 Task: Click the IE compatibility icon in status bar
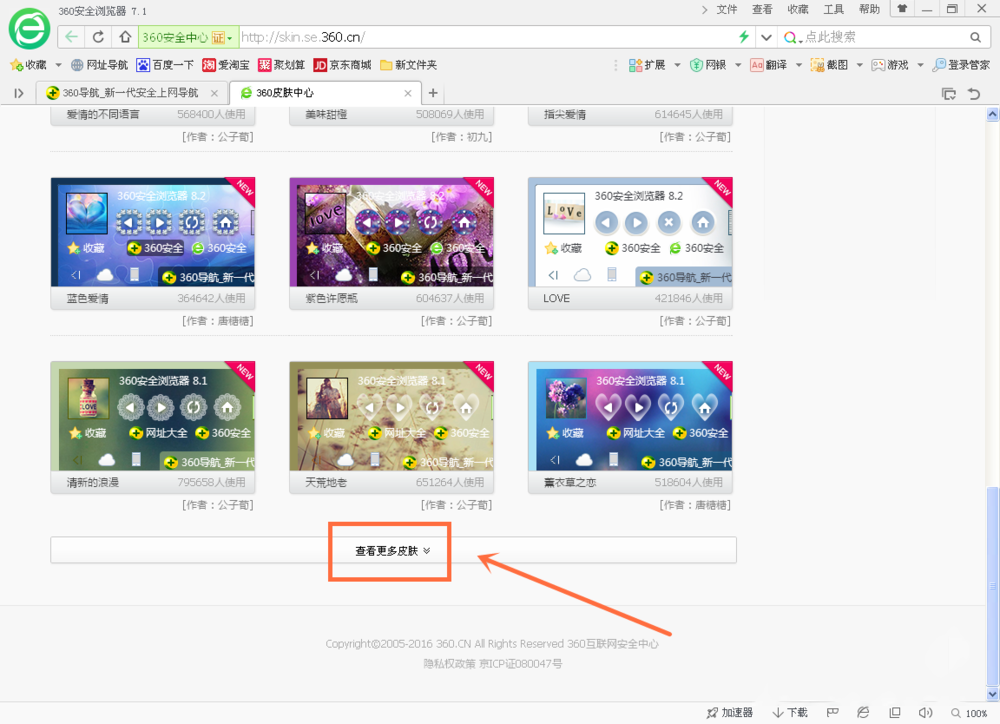(x=863, y=713)
